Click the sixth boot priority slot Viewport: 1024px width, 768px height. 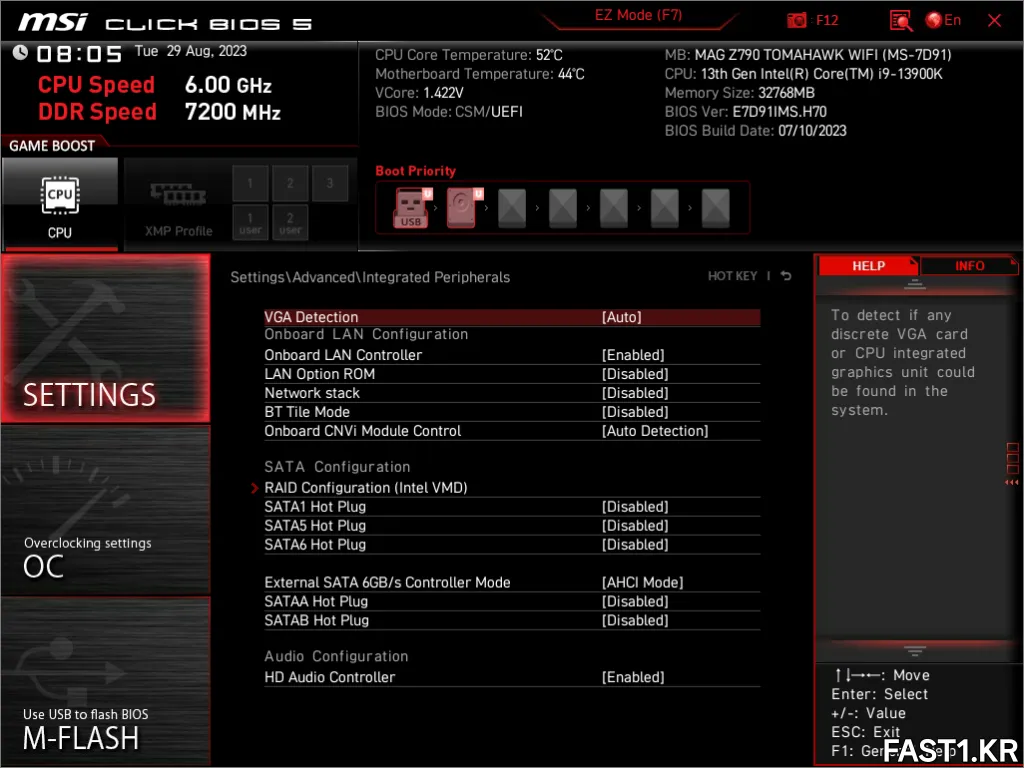point(665,208)
